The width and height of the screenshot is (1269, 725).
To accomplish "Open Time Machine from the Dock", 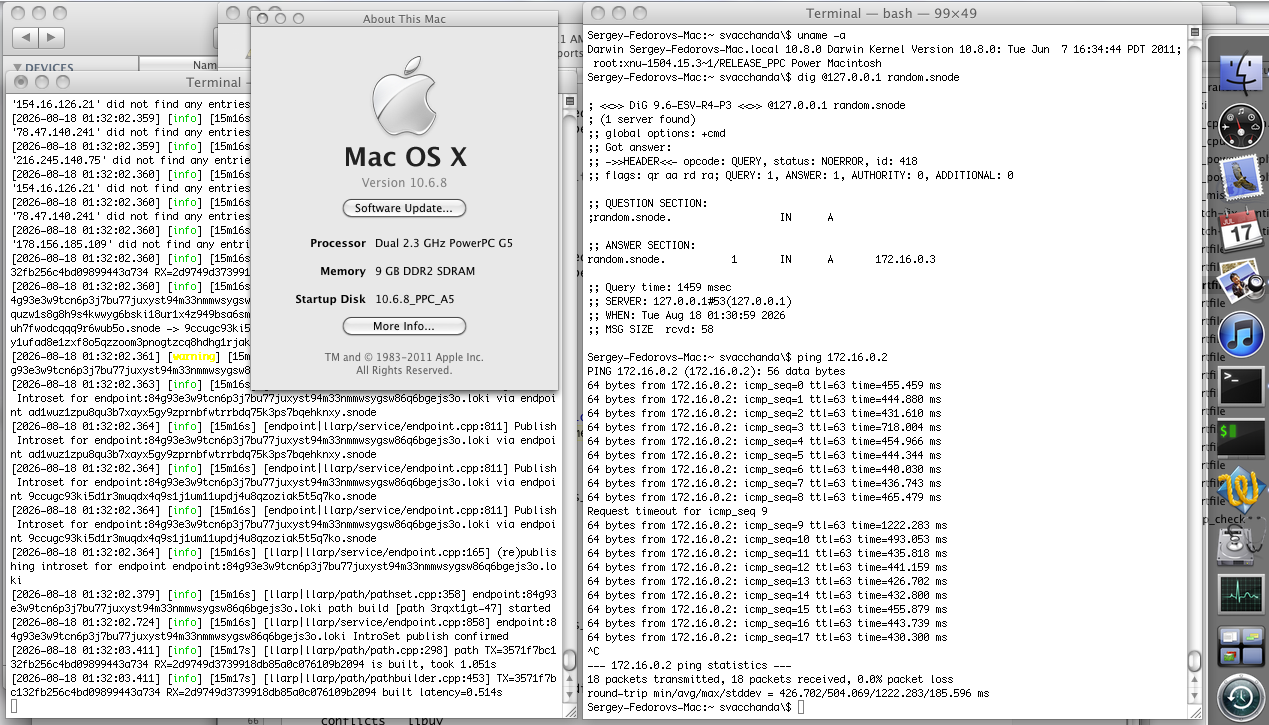I will 1241,698.
